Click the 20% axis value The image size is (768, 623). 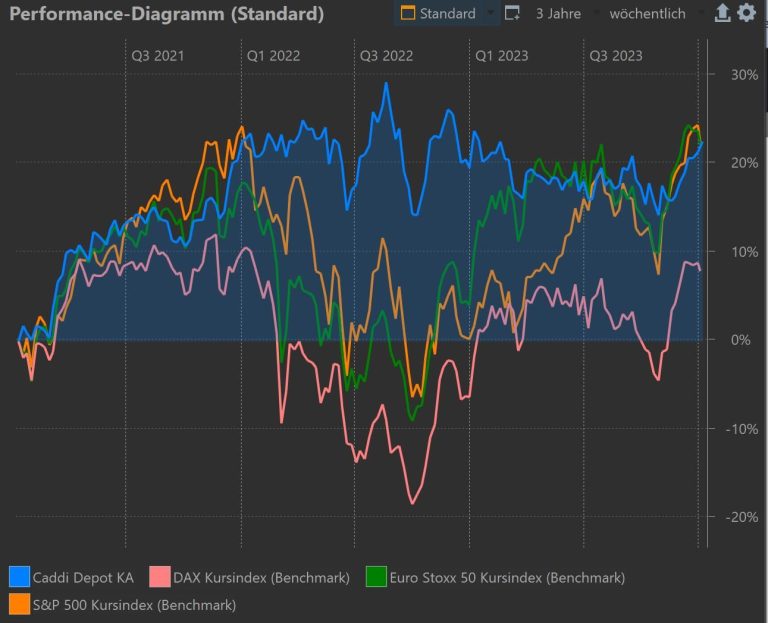[744, 163]
